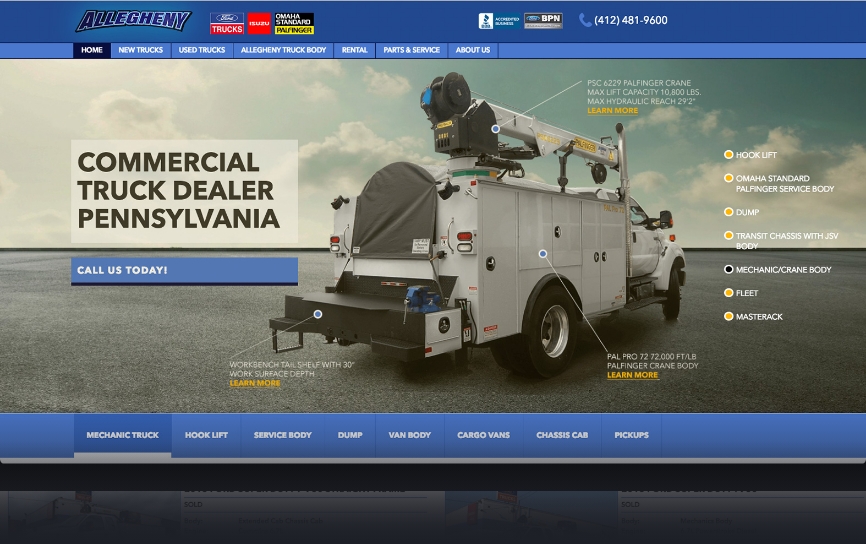Screen dimensions: 866x544
Task: Switch to the Chassis Cab tab
Action: click(562, 435)
